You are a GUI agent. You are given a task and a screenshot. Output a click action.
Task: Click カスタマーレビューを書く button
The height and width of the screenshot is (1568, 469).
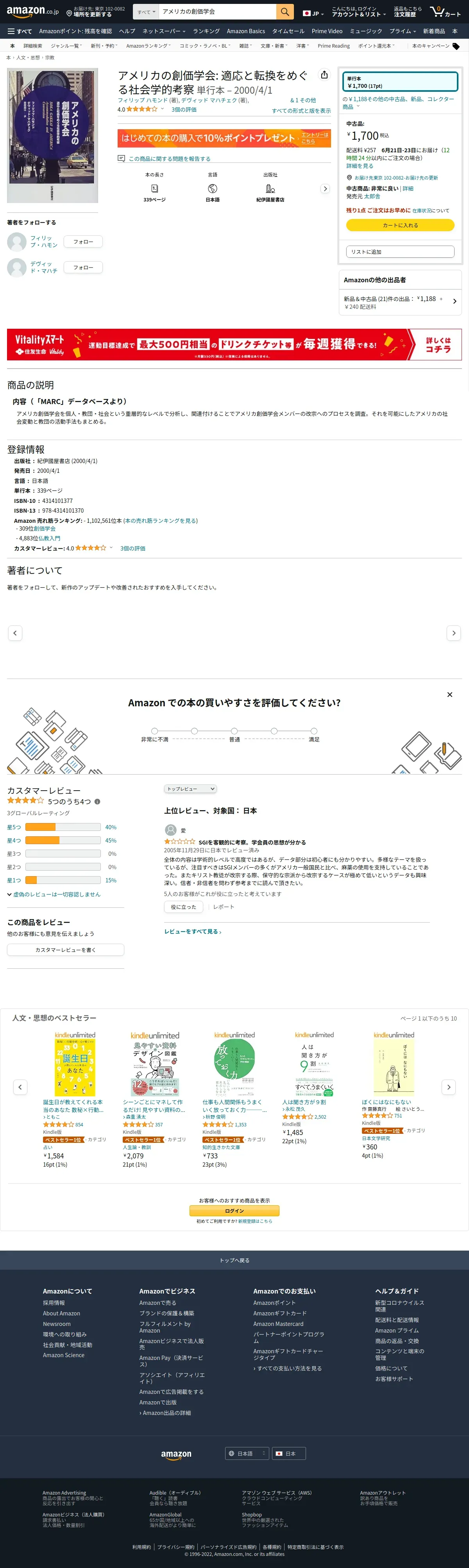(65, 950)
